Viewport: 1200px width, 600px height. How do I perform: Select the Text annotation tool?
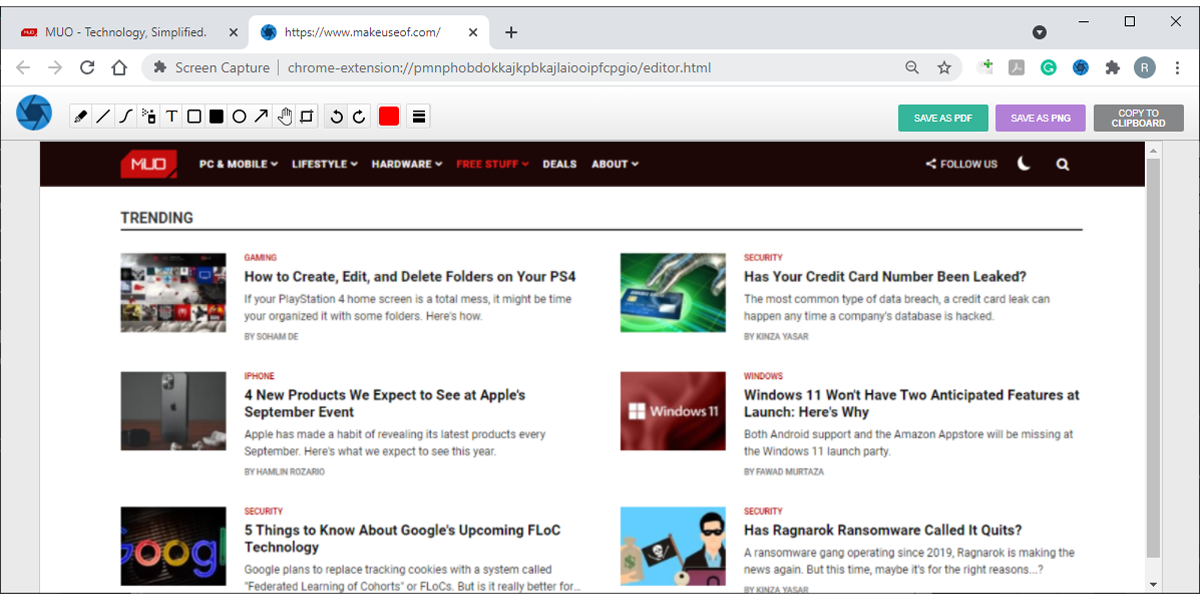tap(170, 115)
